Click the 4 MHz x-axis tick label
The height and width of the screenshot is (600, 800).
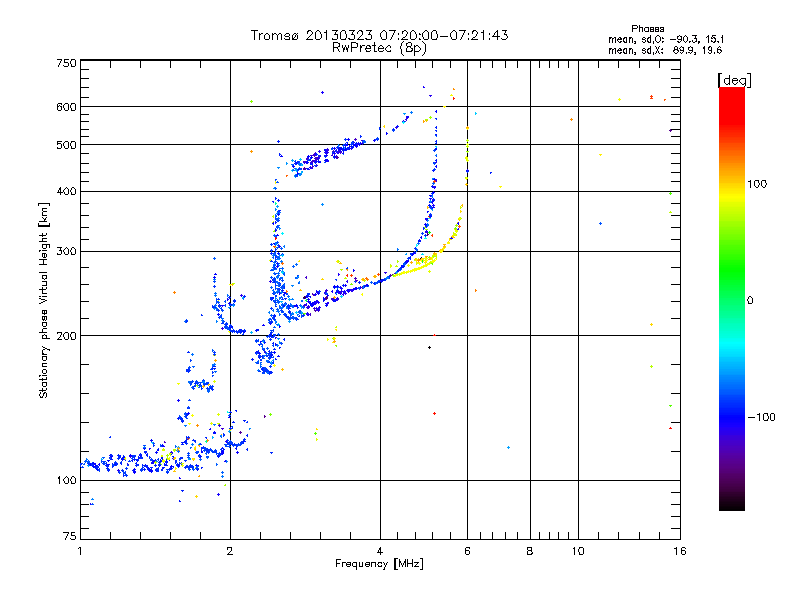(x=380, y=551)
